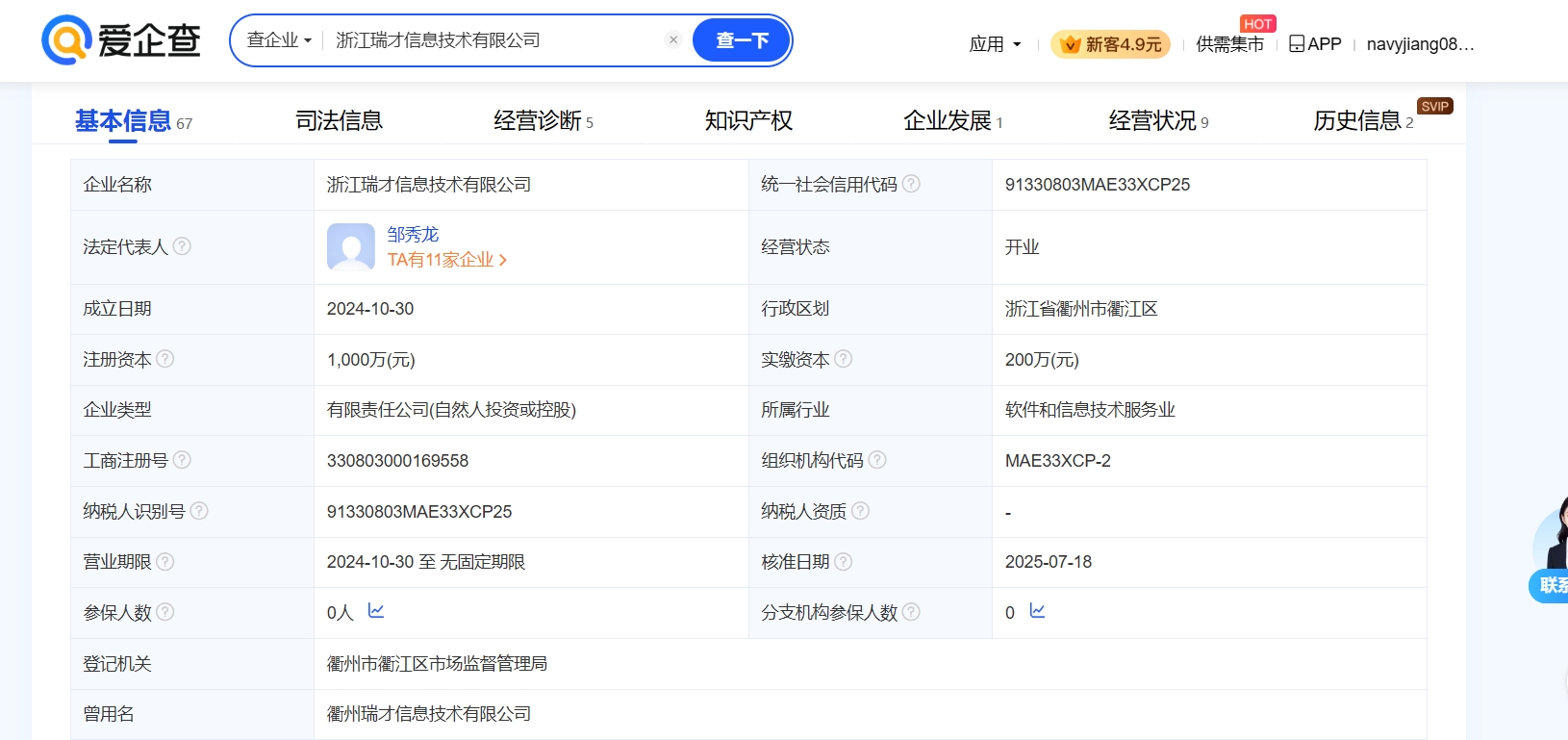Open trend chart icon for 参保人数
Screen dimensions: 1568x740
(x=376, y=611)
